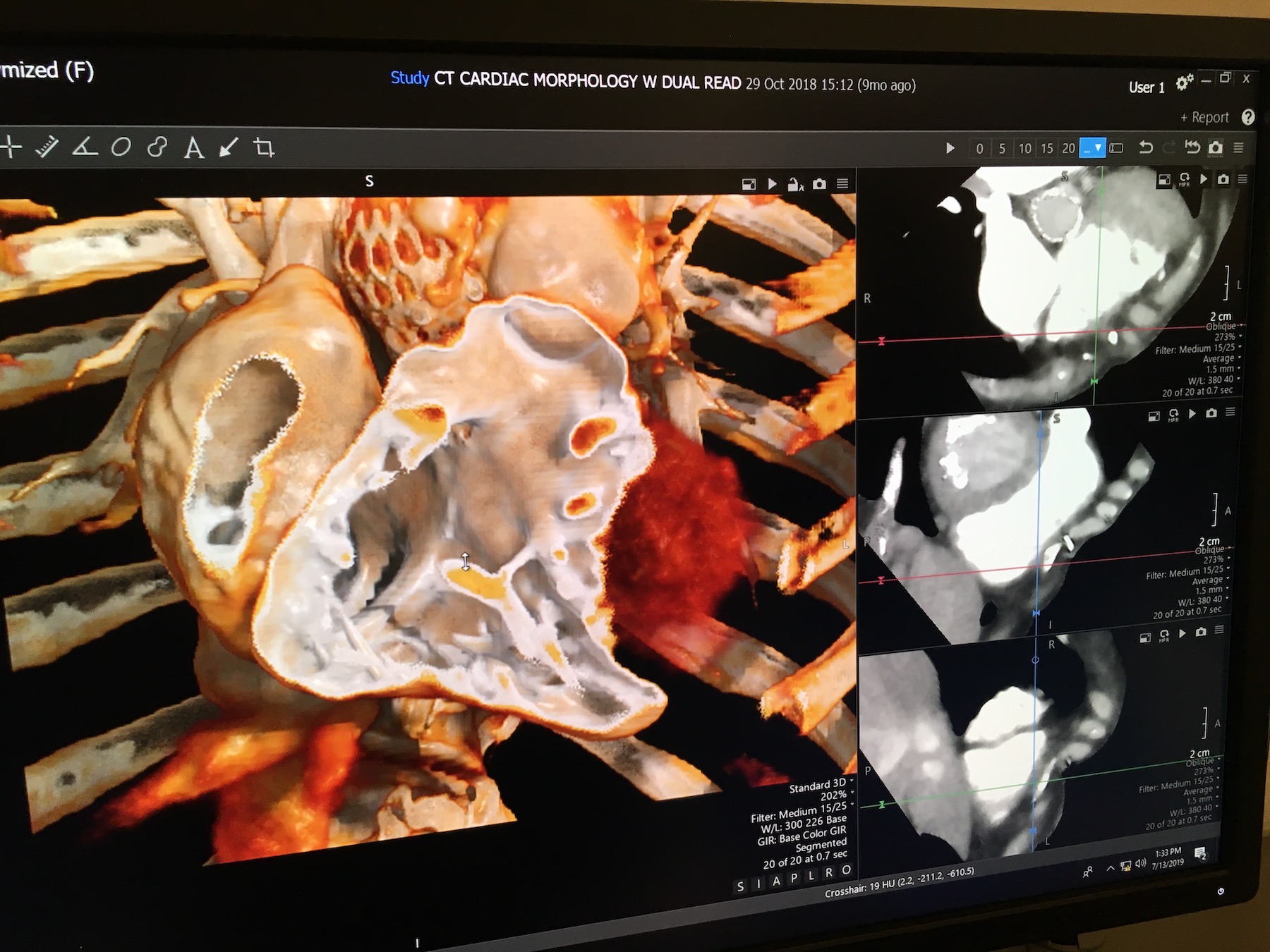Choose the ellipse ROI tool
The height and width of the screenshot is (952, 1270).
[121, 147]
